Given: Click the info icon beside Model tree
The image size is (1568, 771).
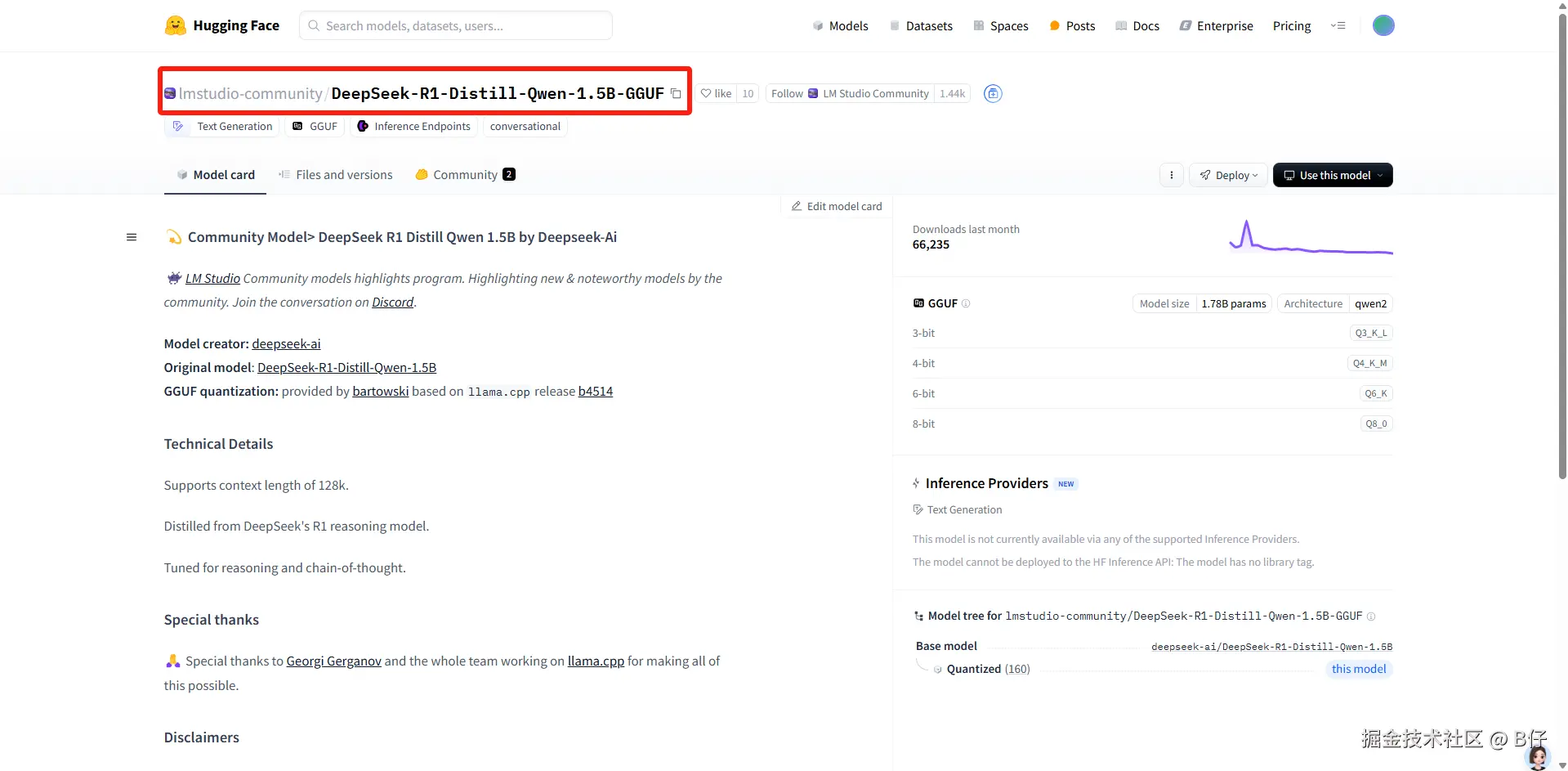Looking at the screenshot, I should [x=1371, y=616].
